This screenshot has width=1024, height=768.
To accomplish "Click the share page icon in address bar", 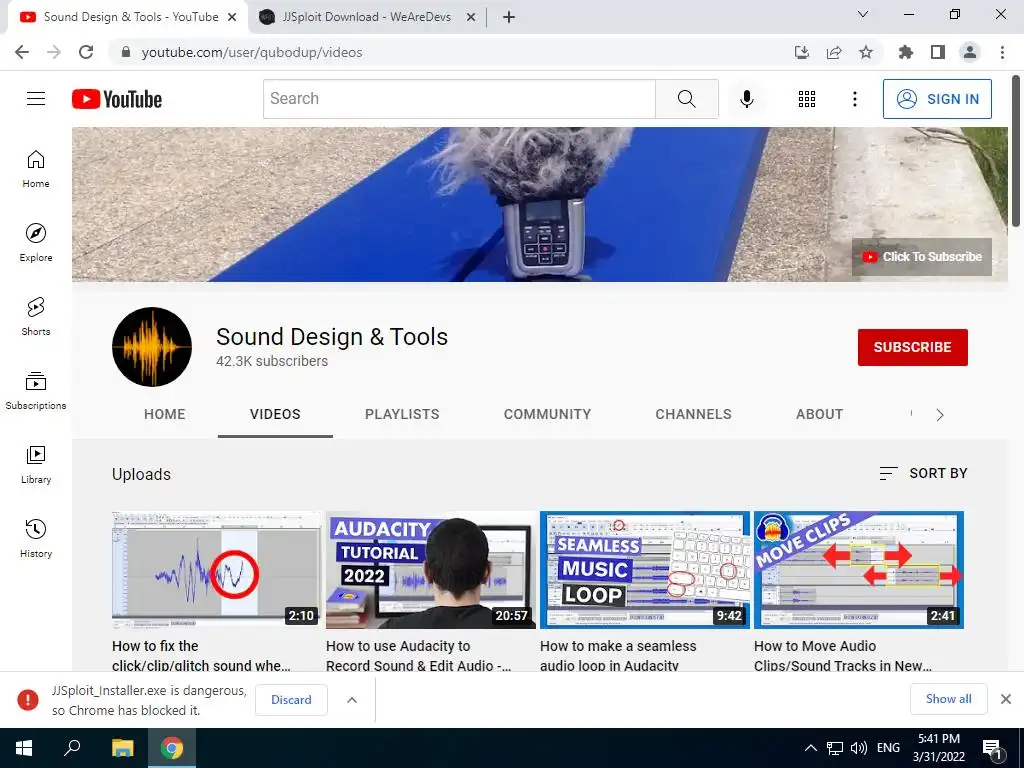I will [834, 52].
